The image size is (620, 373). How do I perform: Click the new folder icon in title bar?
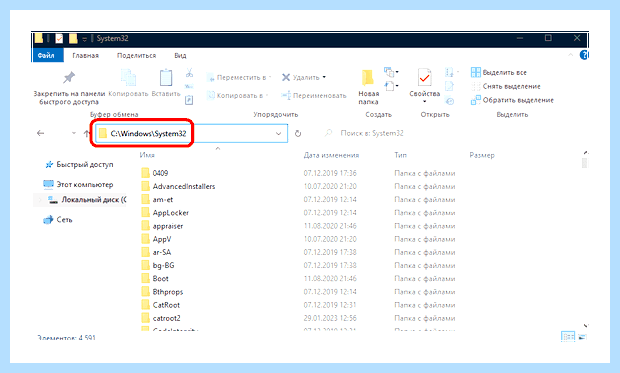click(73, 38)
